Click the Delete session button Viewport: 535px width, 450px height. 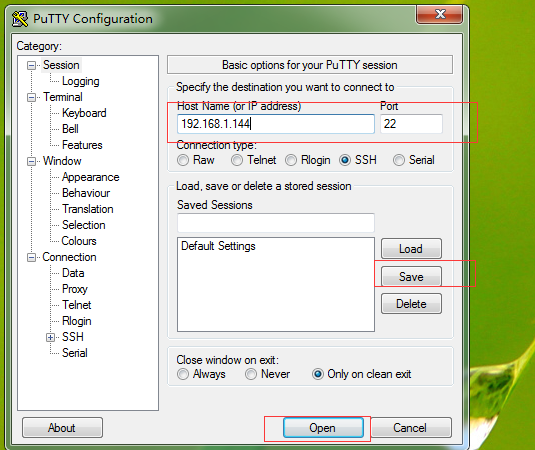[x=411, y=304]
